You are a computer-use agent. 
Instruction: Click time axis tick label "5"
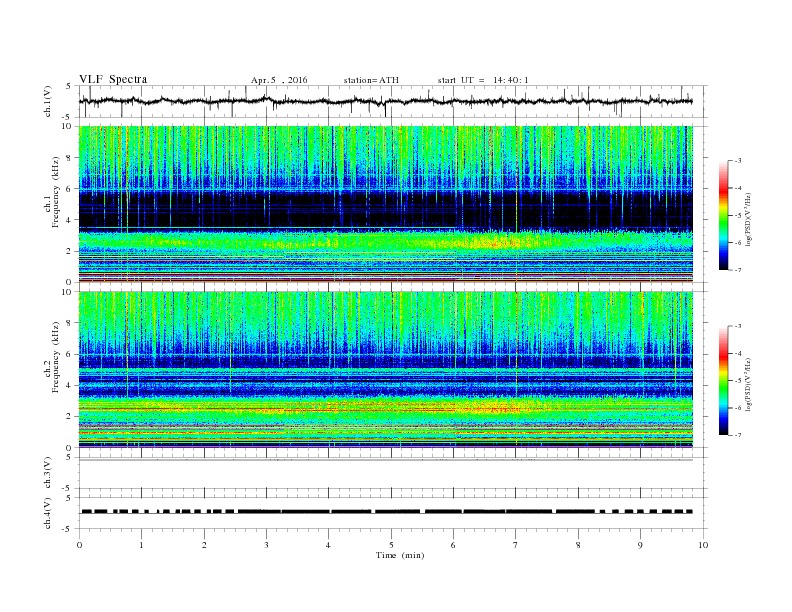(391, 545)
